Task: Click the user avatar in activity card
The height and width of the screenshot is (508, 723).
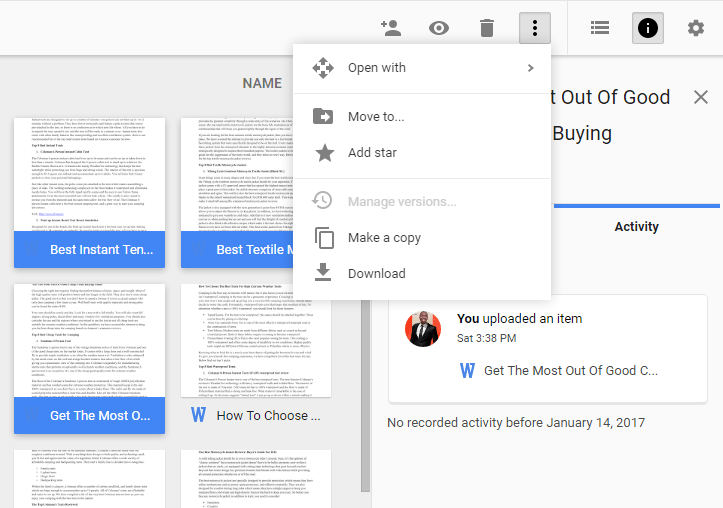Action: [423, 329]
